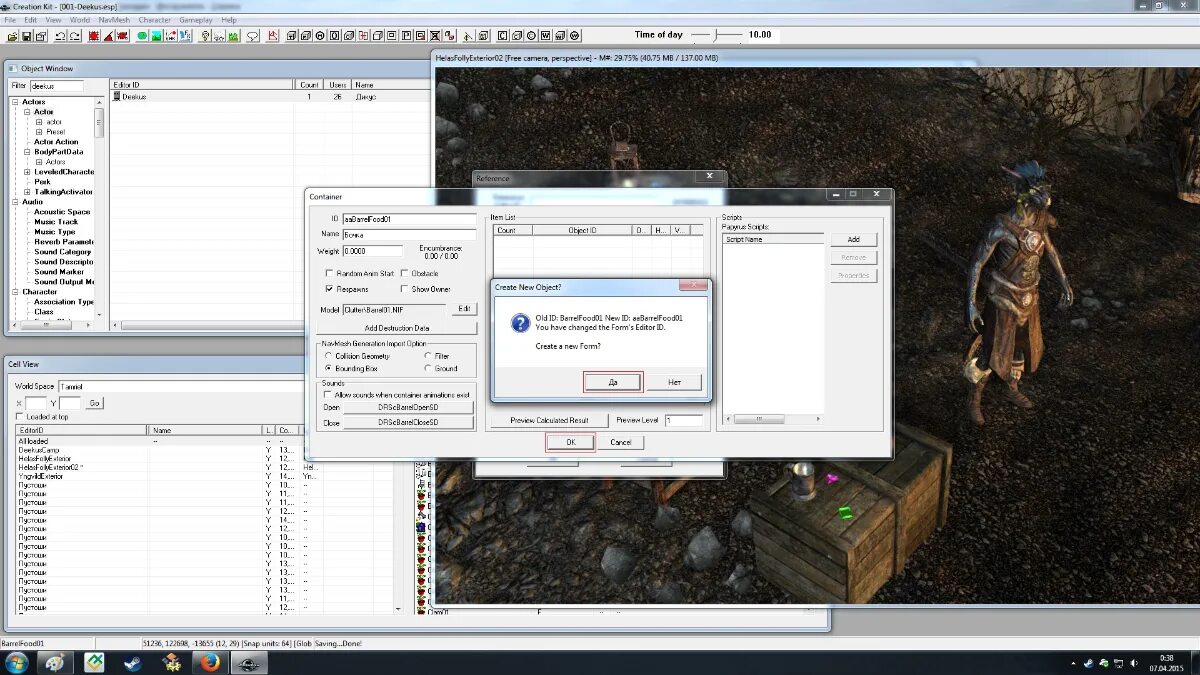Check Allow sounds when container animations exist
1200x675 pixels.
328,395
